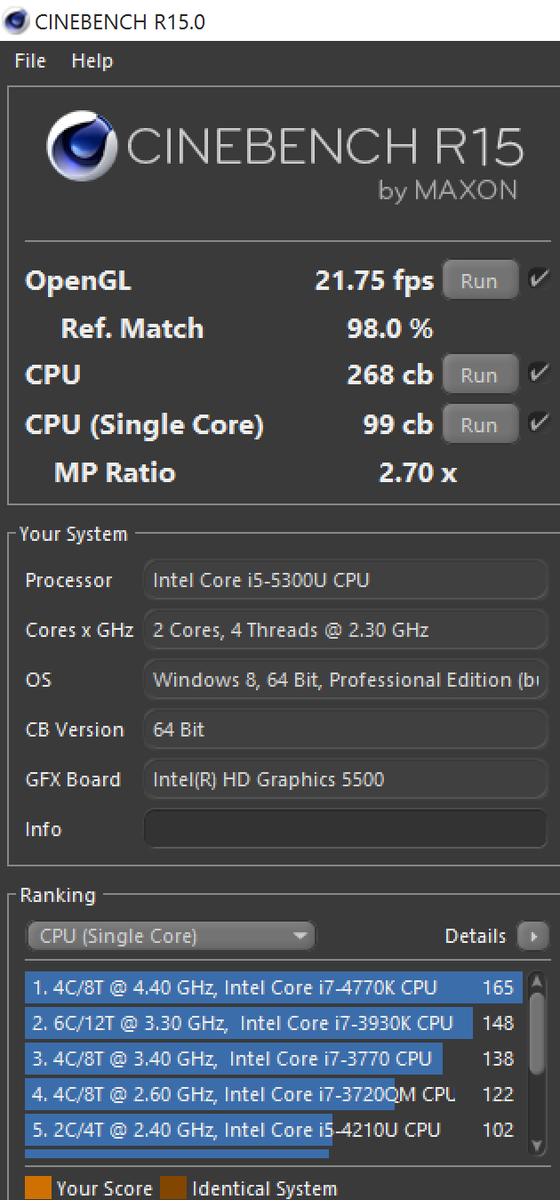Toggle the OpenGL test checkbox
The width and height of the screenshot is (560, 1200).
click(x=539, y=279)
